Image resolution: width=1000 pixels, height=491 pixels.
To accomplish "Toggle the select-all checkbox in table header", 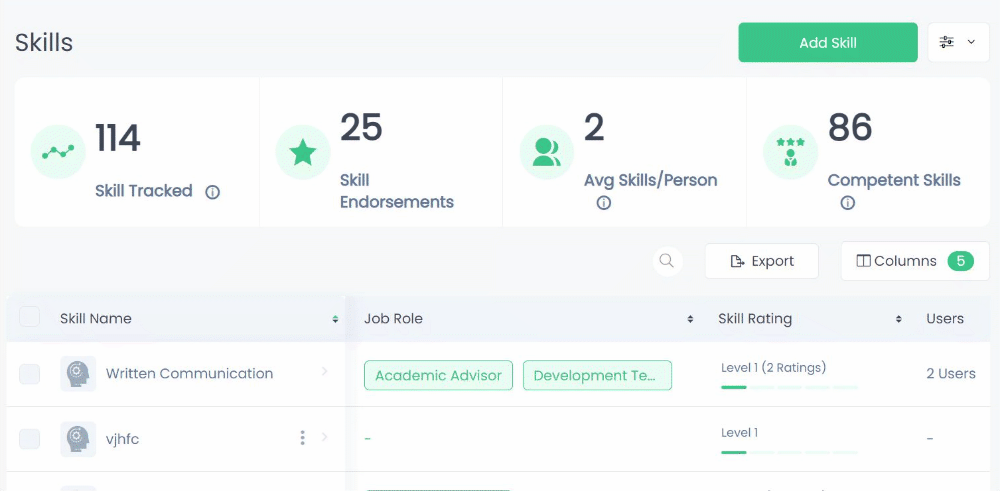I will (x=30, y=317).
